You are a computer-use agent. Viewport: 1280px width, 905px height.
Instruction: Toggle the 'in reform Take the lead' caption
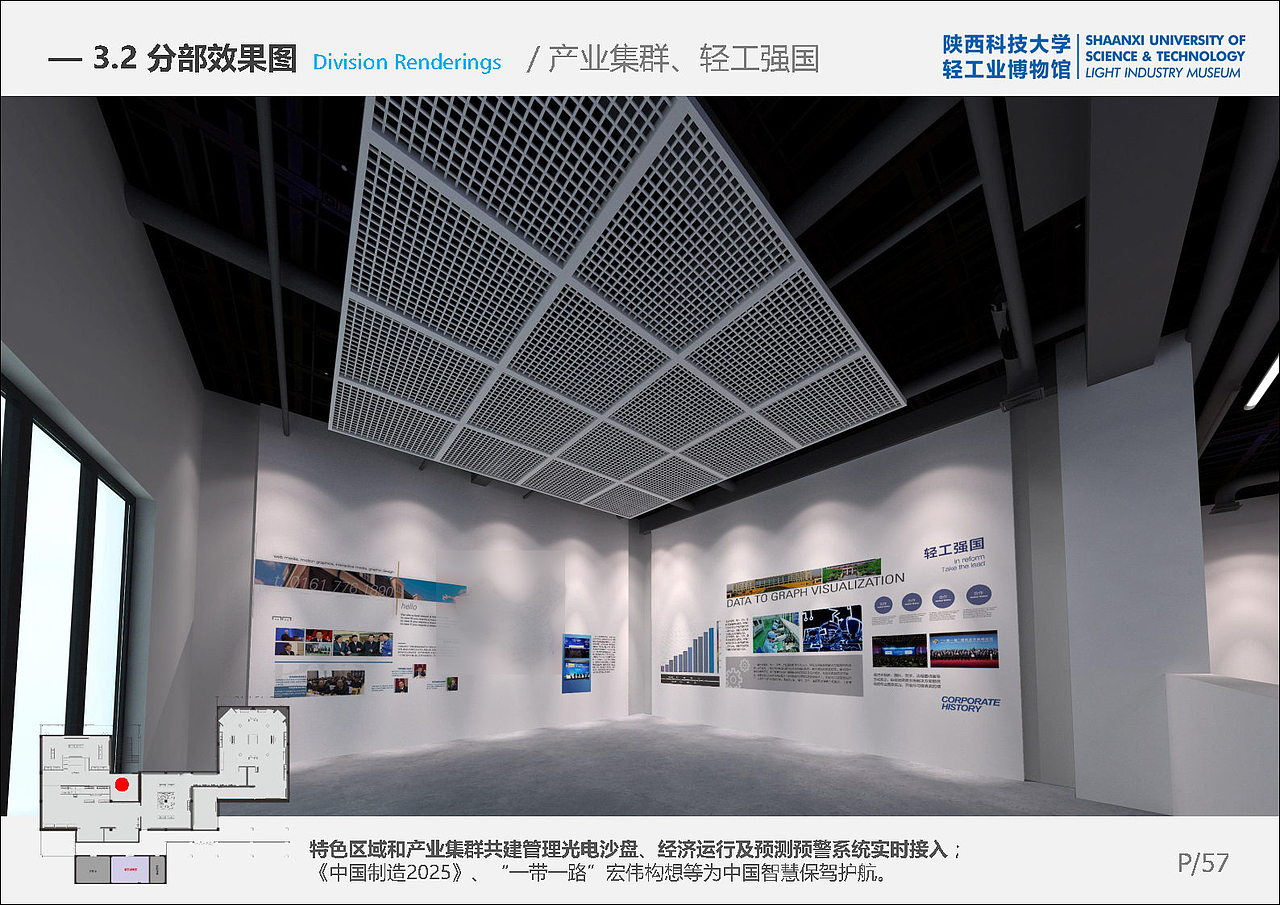coord(964,564)
